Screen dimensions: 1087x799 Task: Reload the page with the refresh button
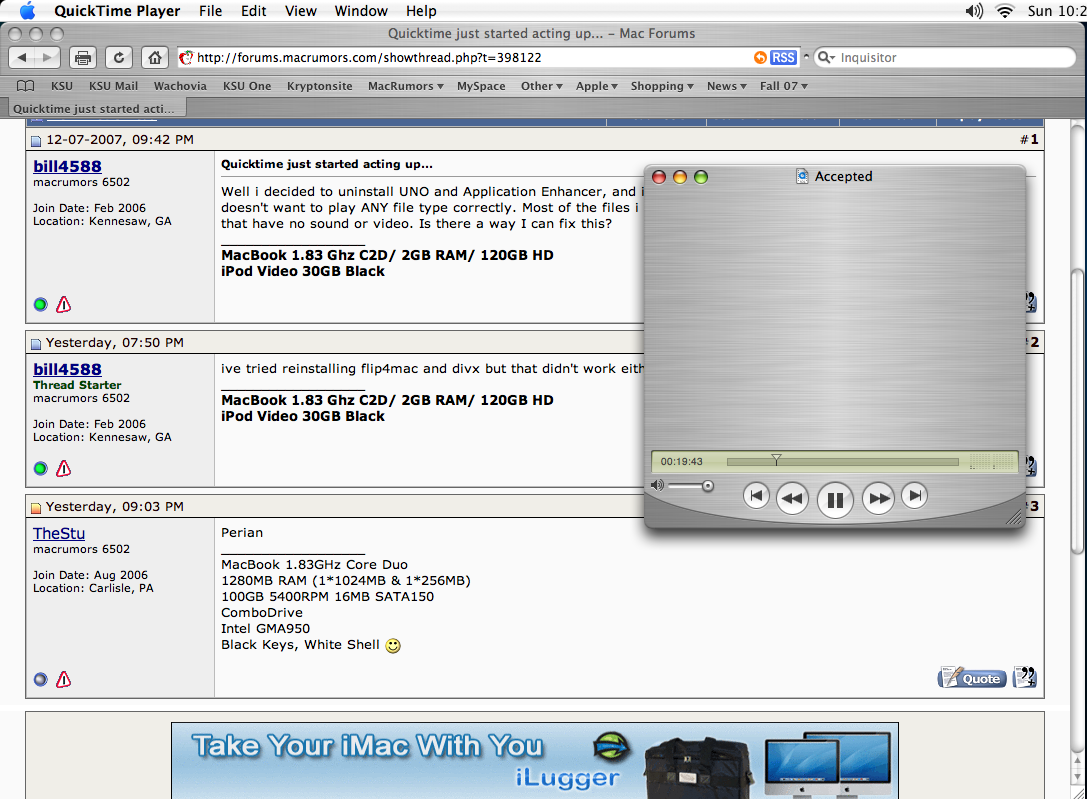click(119, 58)
